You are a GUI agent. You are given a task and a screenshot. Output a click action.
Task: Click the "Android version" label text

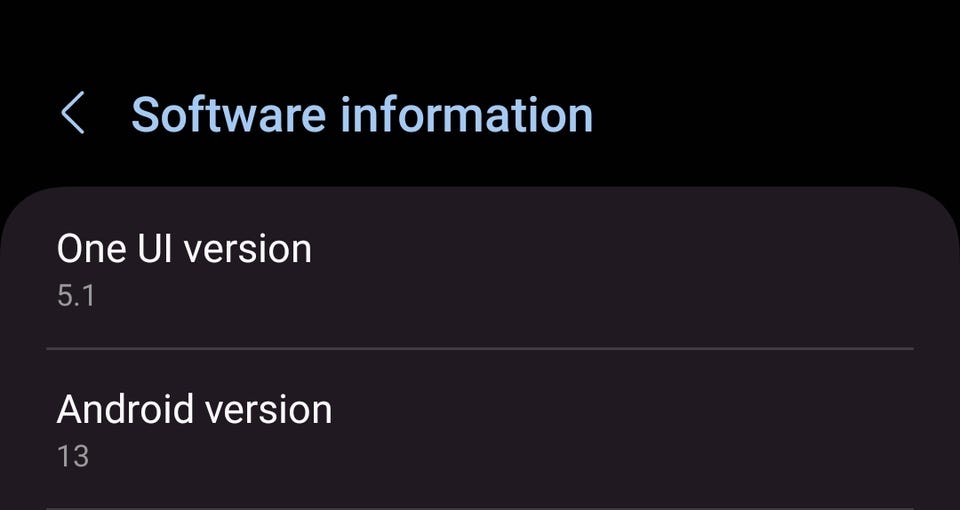pos(194,409)
